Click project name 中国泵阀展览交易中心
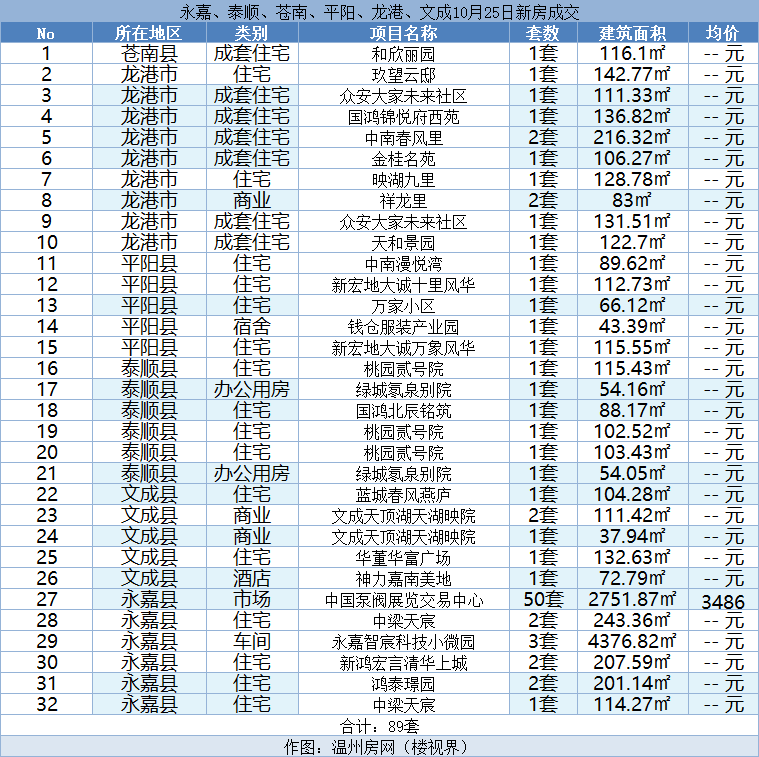 403,600
